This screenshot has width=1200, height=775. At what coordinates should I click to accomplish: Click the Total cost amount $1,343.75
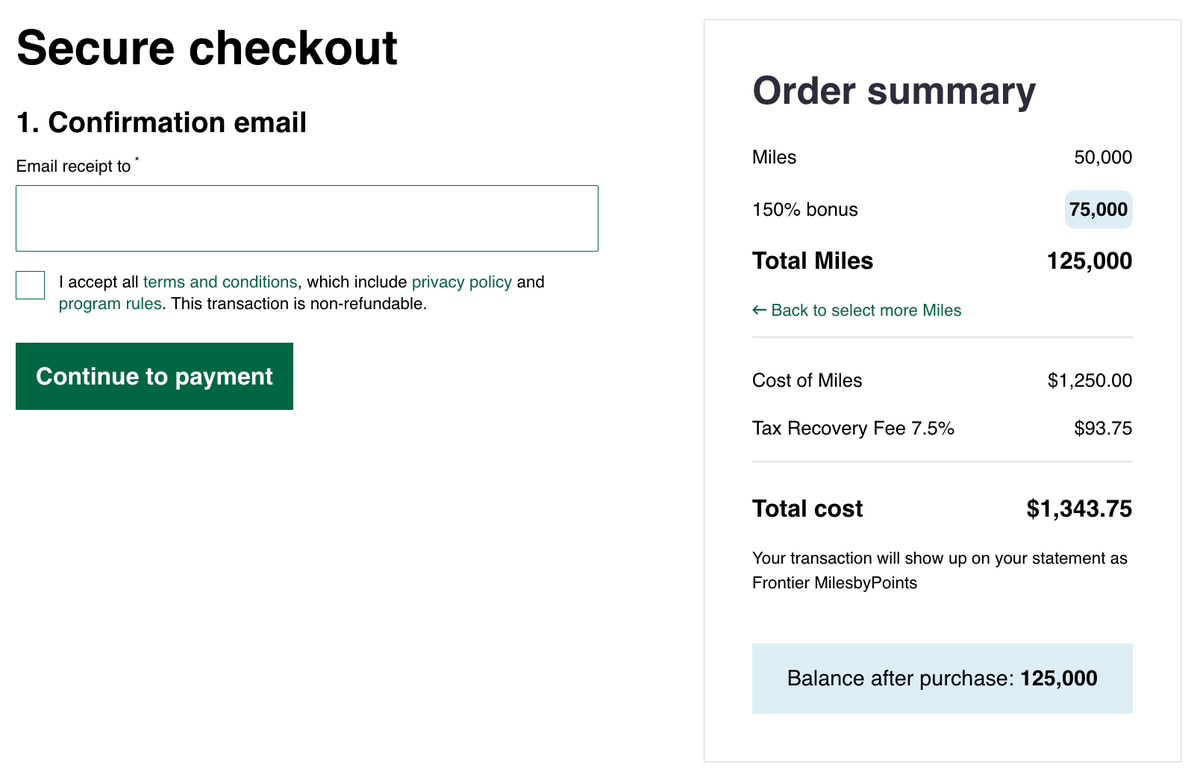[1078, 508]
